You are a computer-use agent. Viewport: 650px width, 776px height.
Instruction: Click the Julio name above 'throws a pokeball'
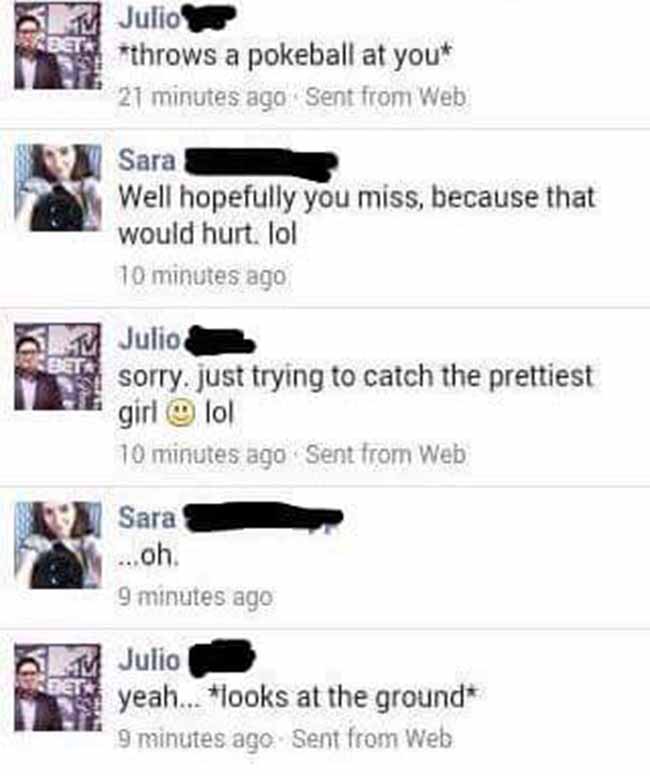click(x=150, y=19)
